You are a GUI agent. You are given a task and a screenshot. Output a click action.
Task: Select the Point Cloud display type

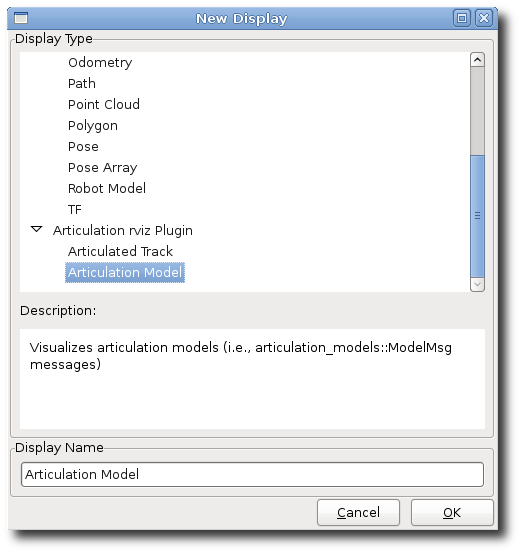104,104
